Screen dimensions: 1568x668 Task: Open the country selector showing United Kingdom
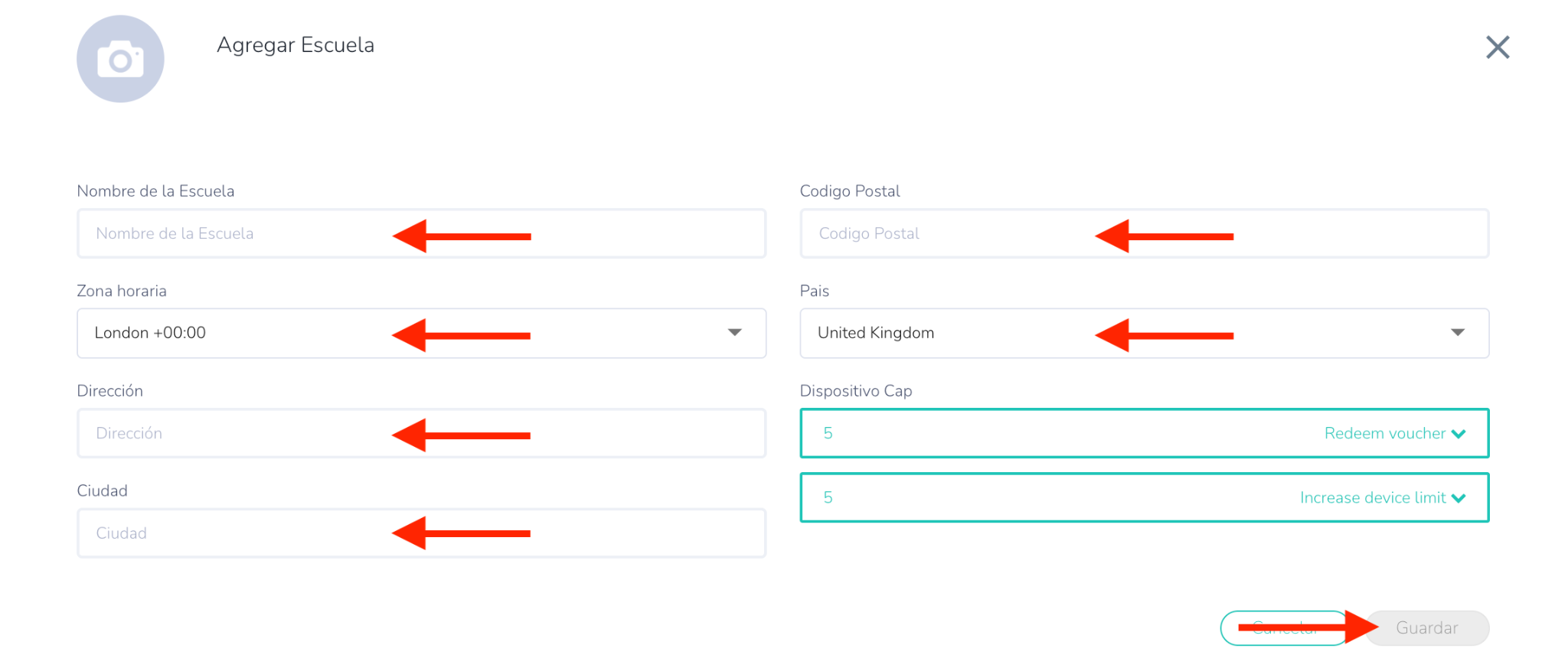click(949, 334)
